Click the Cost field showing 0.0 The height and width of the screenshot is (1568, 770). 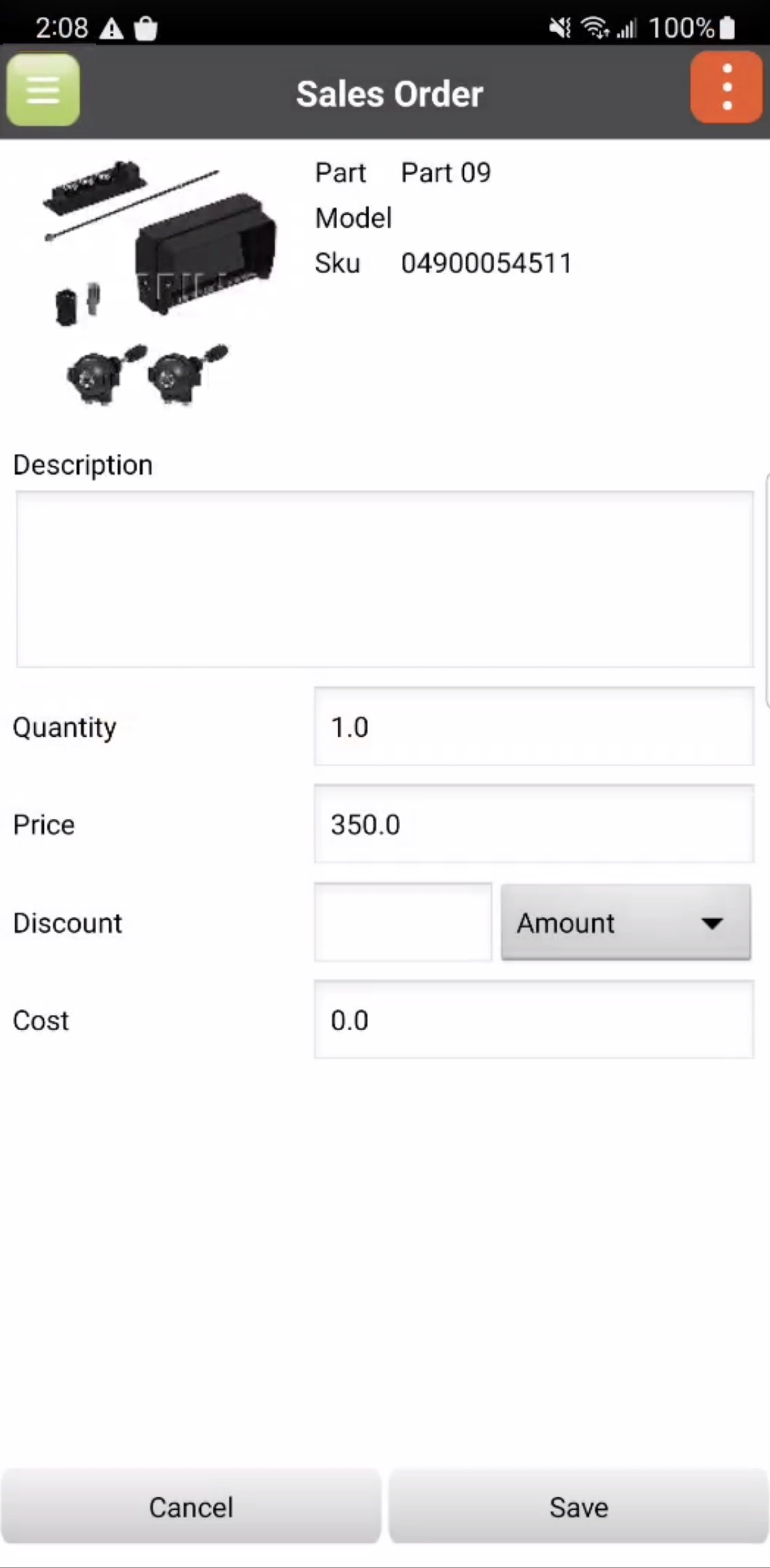pos(533,1020)
